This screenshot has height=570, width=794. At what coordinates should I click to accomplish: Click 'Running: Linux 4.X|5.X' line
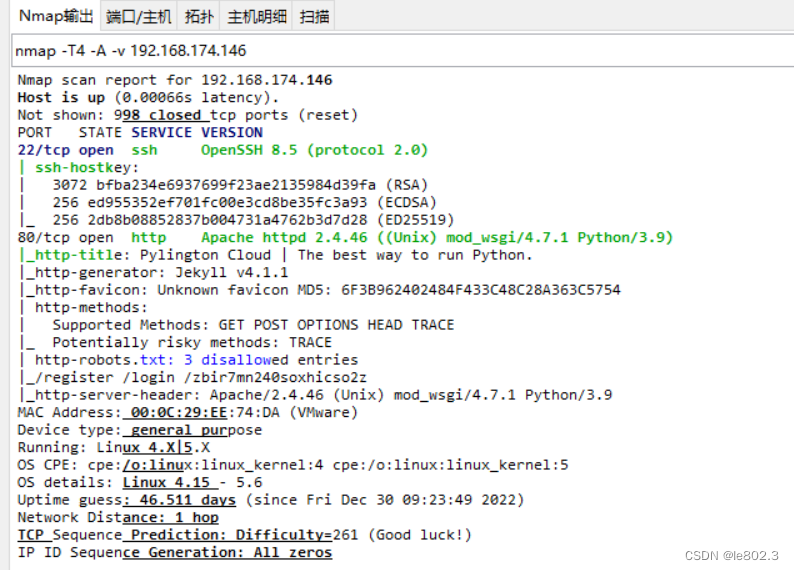coord(113,447)
